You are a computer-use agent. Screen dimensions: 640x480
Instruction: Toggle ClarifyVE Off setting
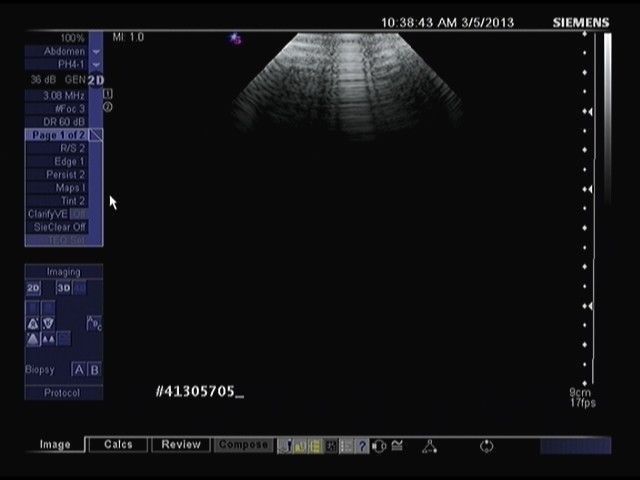click(x=57, y=214)
